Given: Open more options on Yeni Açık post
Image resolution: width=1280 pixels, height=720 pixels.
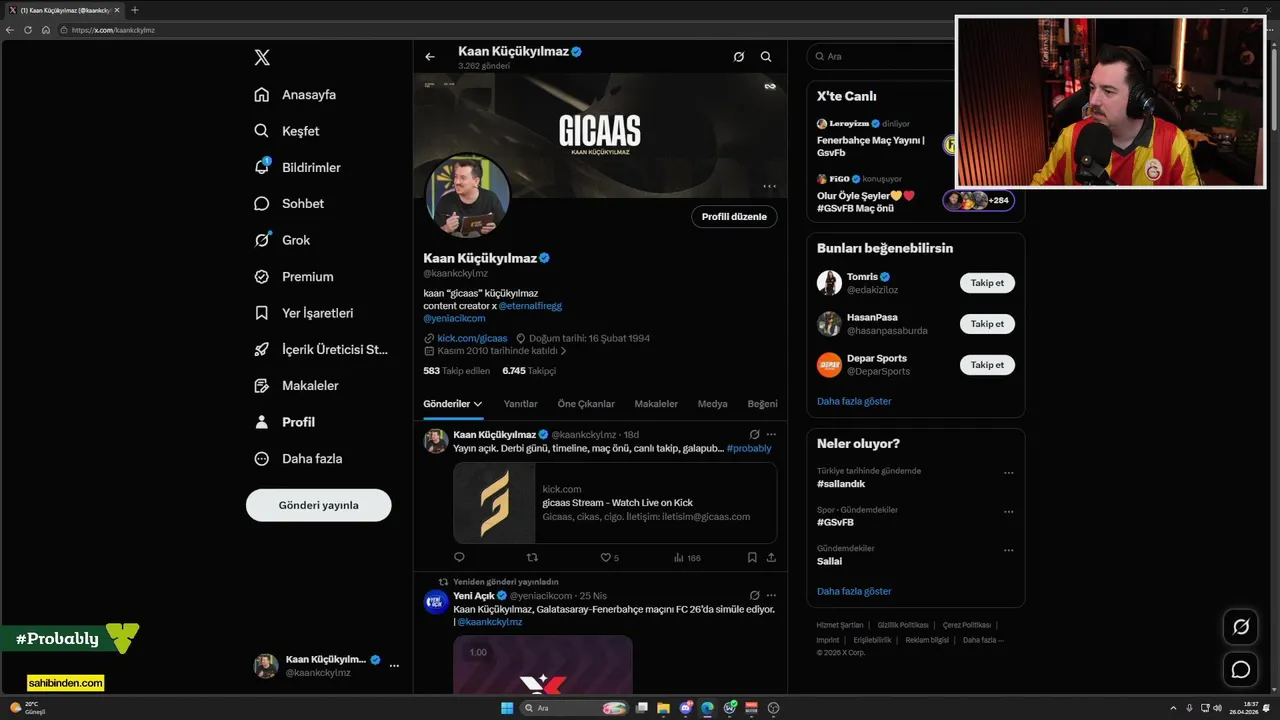Looking at the screenshot, I should coord(771,595).
